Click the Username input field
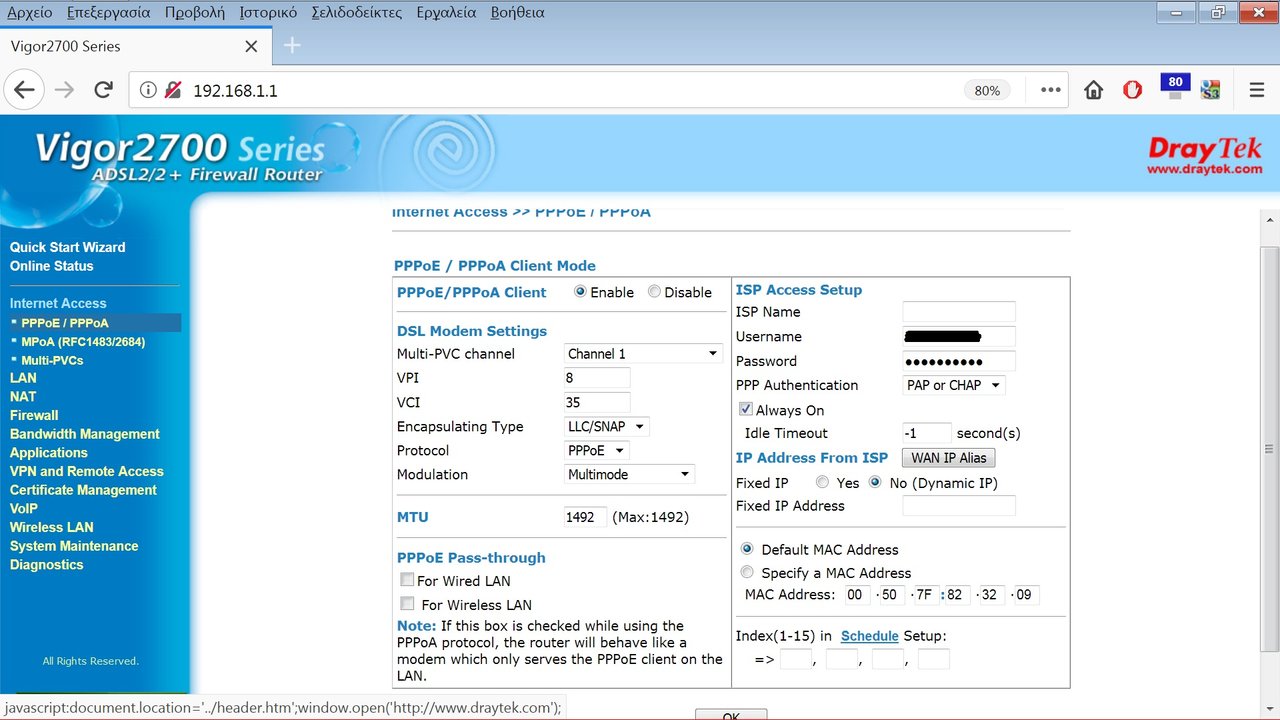This screenshot has height=720, width=1280. coord(959,336)
